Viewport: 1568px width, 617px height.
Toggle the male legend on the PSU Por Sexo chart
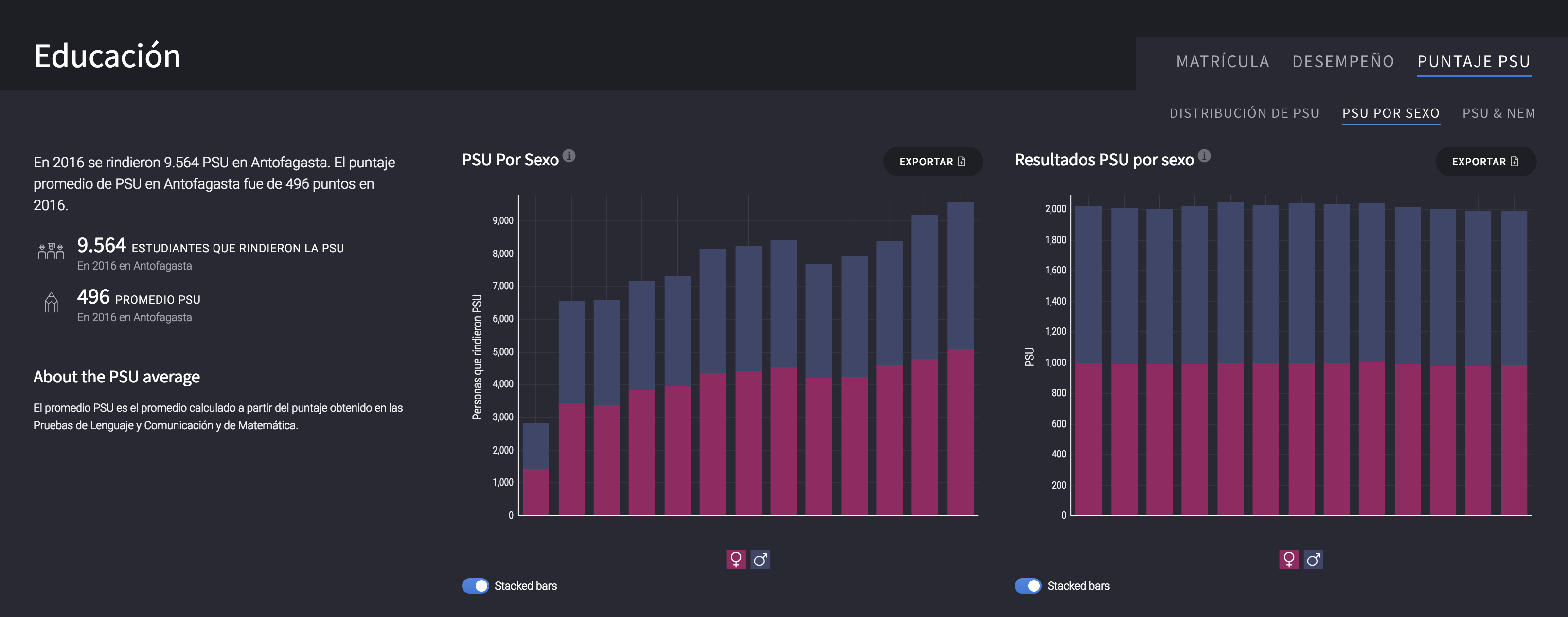[x=761, y=559]
